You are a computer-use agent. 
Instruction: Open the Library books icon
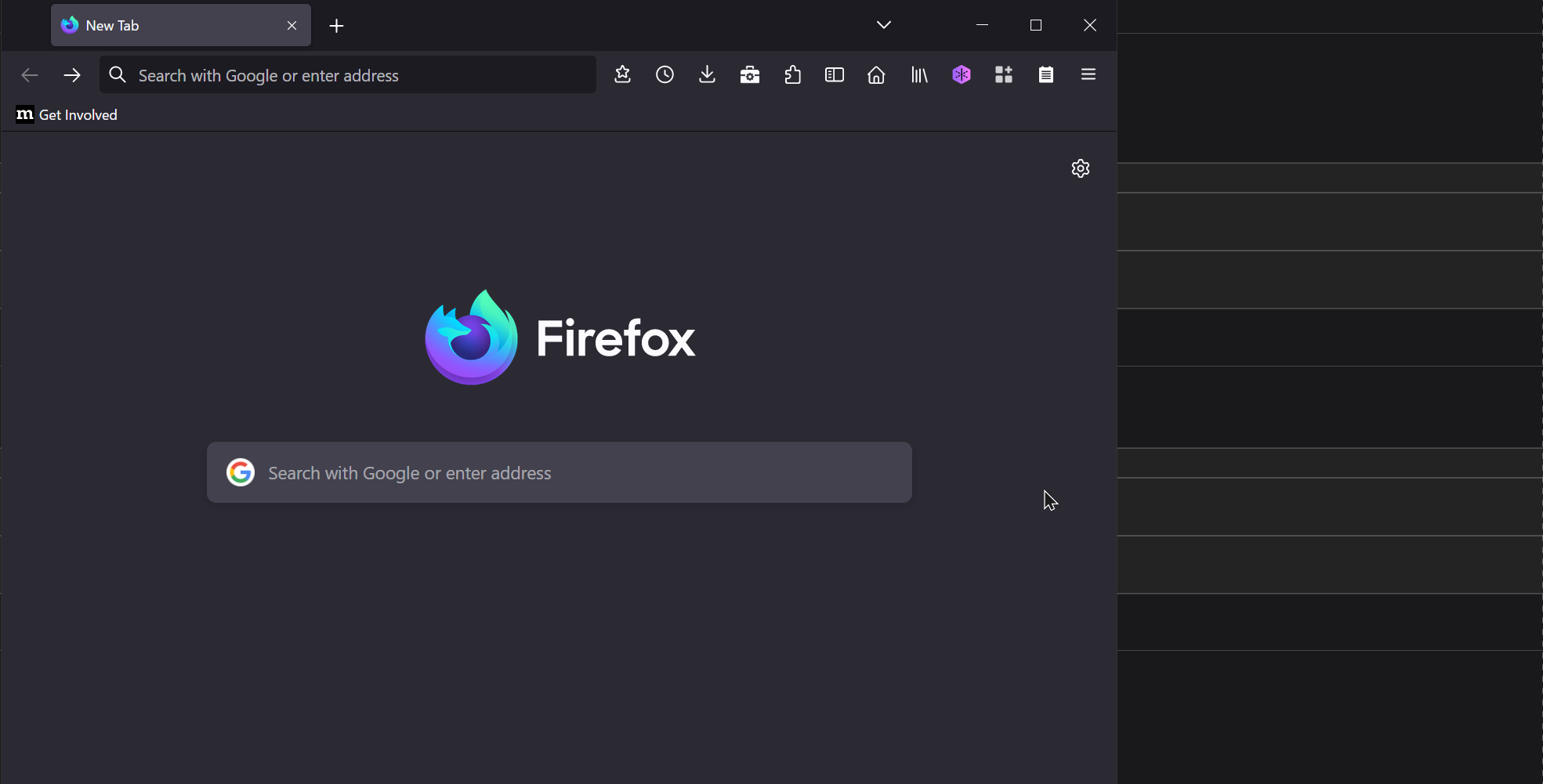[x=919, y=74]
